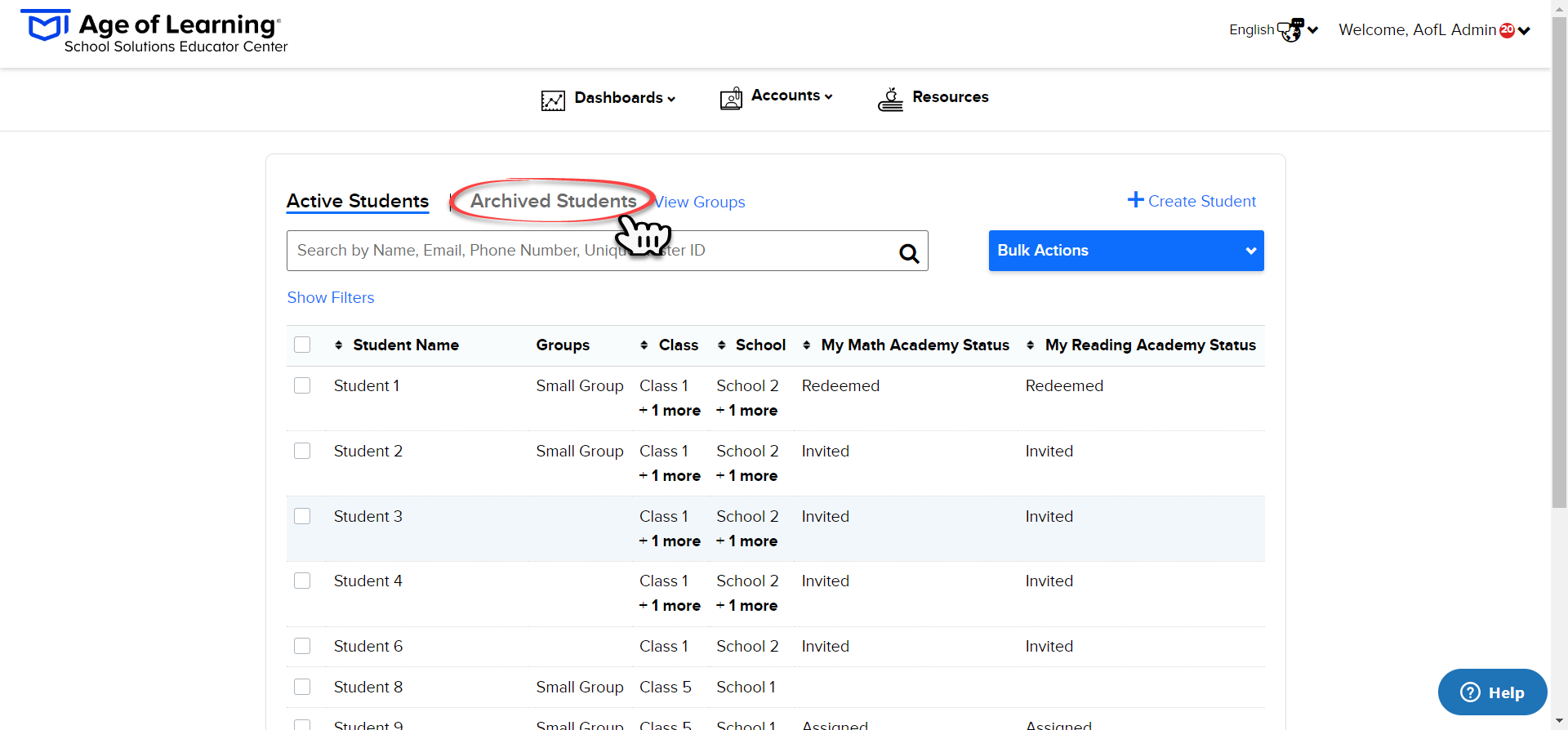Expand Student 2's additional schools
Screen dimensions: 1568x730
point(746,476)
